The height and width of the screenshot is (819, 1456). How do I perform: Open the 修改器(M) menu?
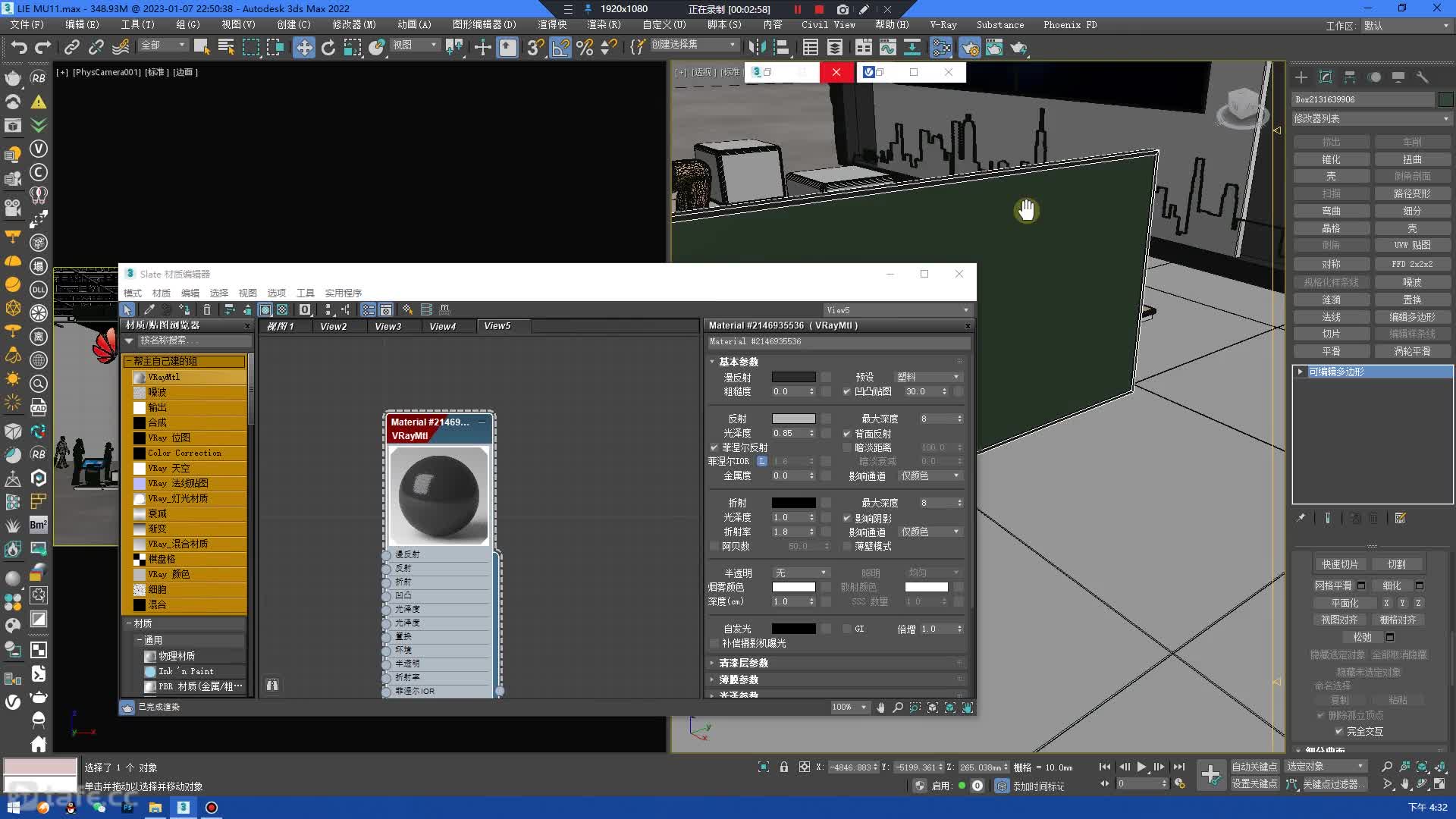click(353, 24)
